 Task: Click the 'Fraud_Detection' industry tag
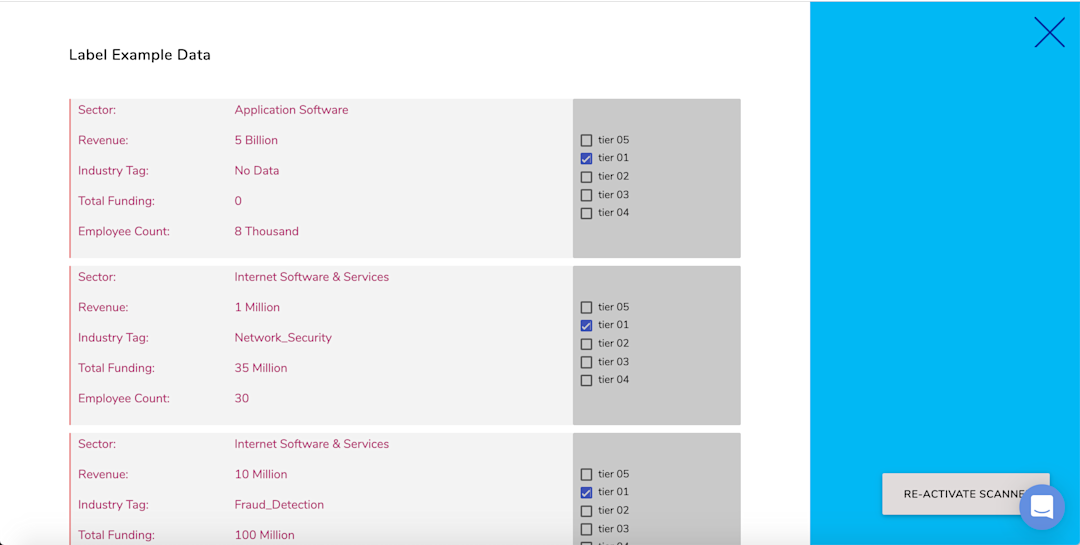tap(279, 504)
